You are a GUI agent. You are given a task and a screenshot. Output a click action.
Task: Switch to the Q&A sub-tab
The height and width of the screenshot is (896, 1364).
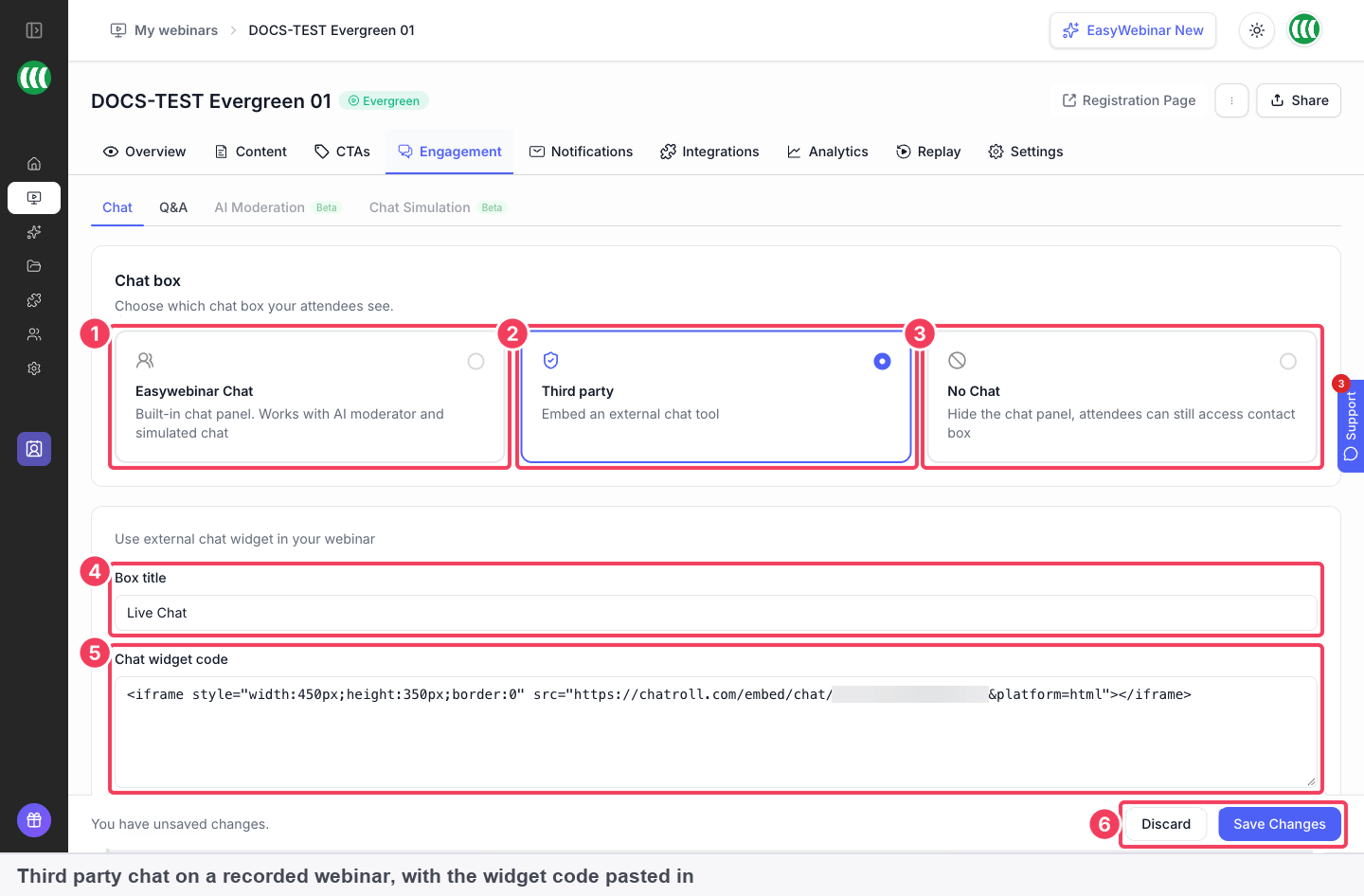click(173, 207)
